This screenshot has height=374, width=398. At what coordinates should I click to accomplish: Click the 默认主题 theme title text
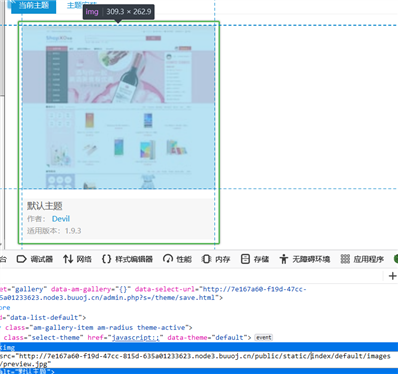45,206
